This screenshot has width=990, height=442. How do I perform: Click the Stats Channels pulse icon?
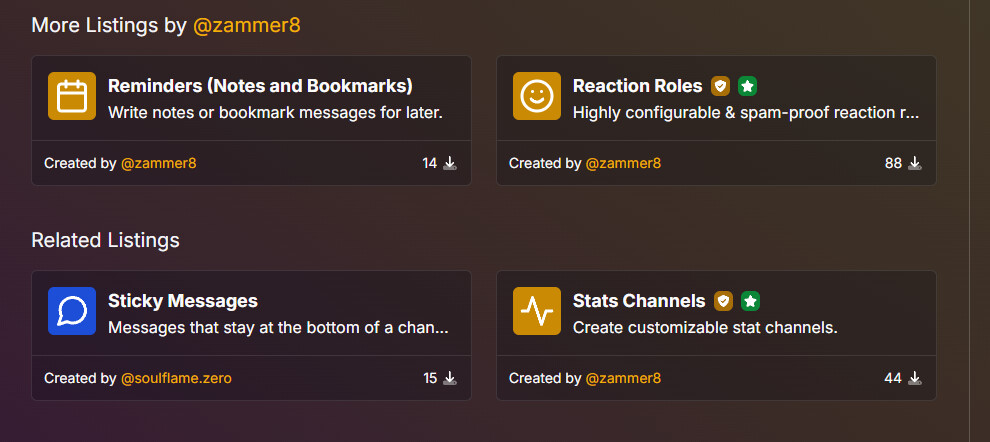coord(537,311)
